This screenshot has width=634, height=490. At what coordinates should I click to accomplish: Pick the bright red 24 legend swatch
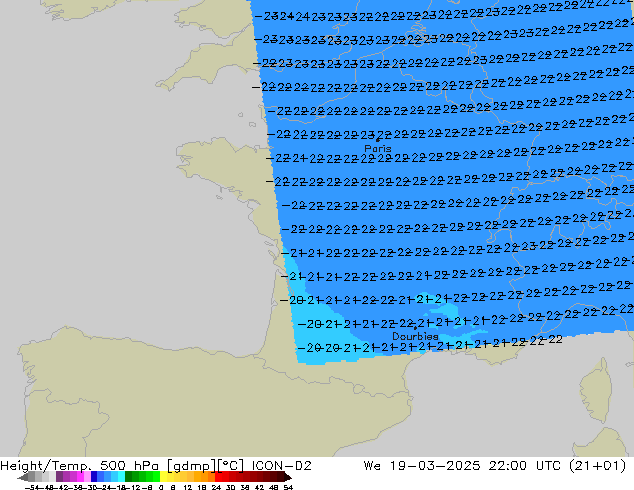[218, 476]
